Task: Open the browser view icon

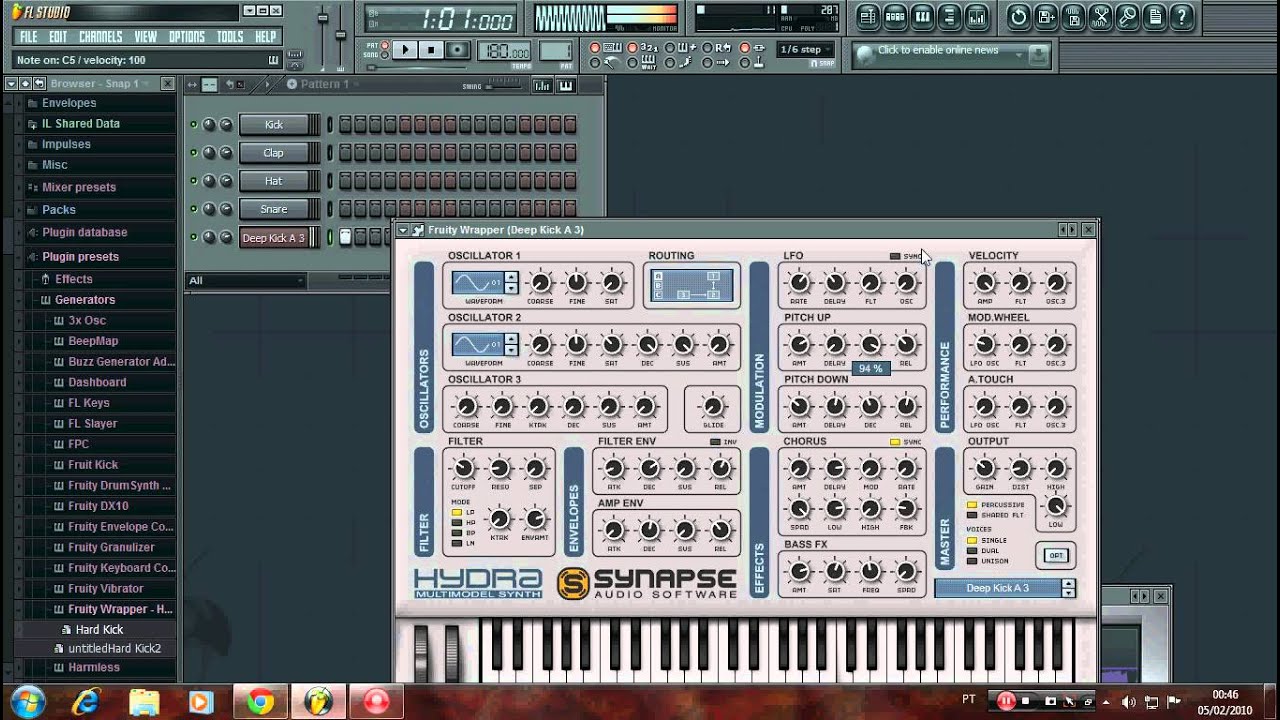Action: [x=950, y=16]
